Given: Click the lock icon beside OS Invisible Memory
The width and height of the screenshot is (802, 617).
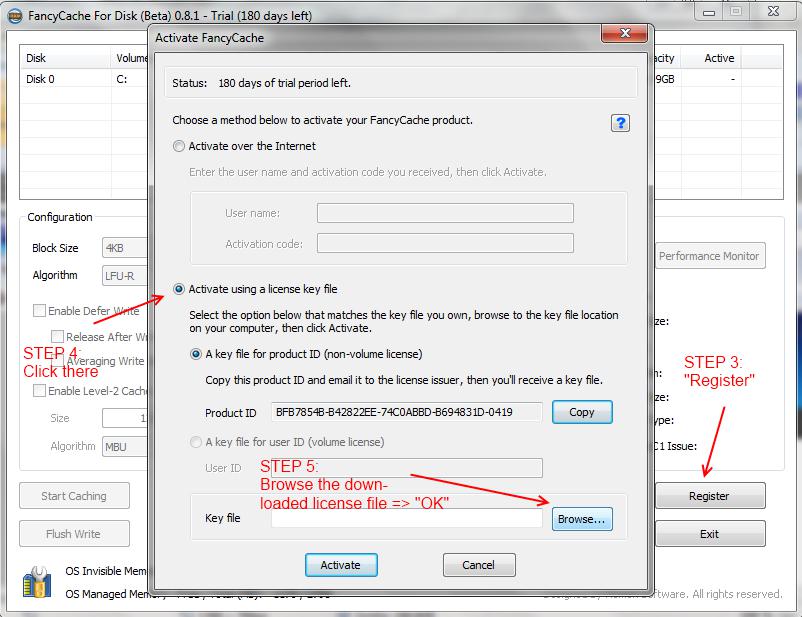Looking at the screenshot, I should pyautogui.click(x=37, y=582).
